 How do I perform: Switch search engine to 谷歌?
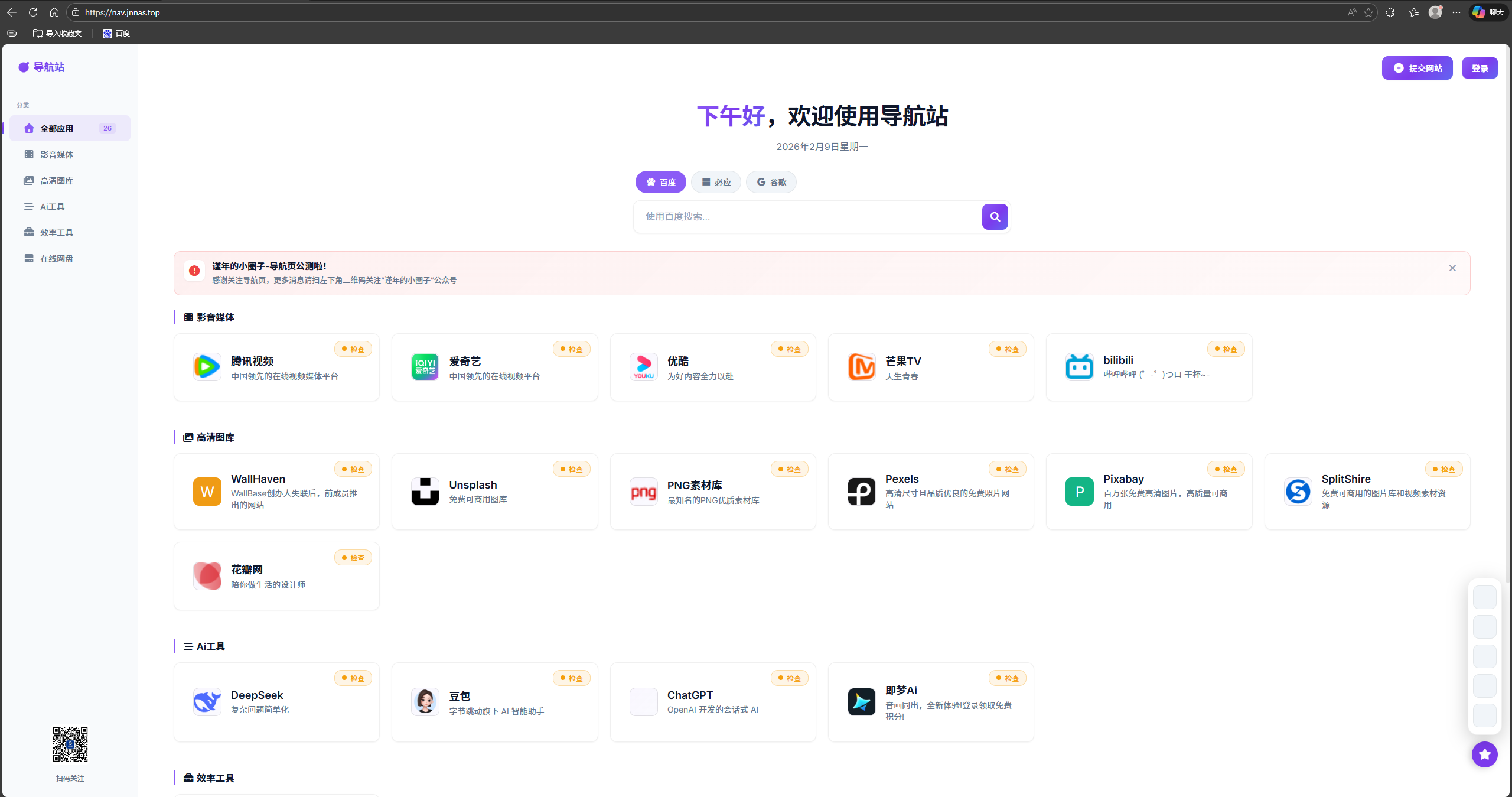771,182
